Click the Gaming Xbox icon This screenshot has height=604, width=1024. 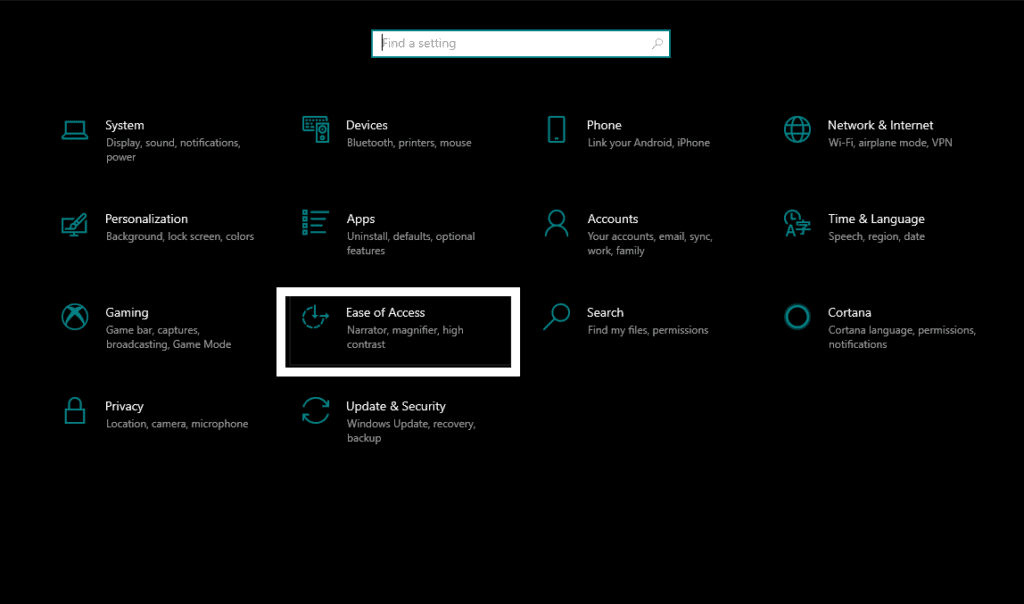coord(75,317)
